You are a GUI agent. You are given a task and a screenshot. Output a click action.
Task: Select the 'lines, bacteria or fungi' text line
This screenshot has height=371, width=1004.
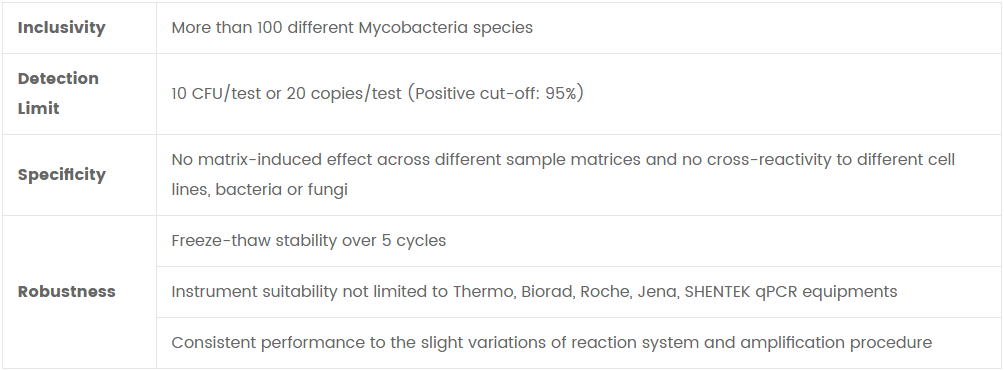click(x=259, y=190)
